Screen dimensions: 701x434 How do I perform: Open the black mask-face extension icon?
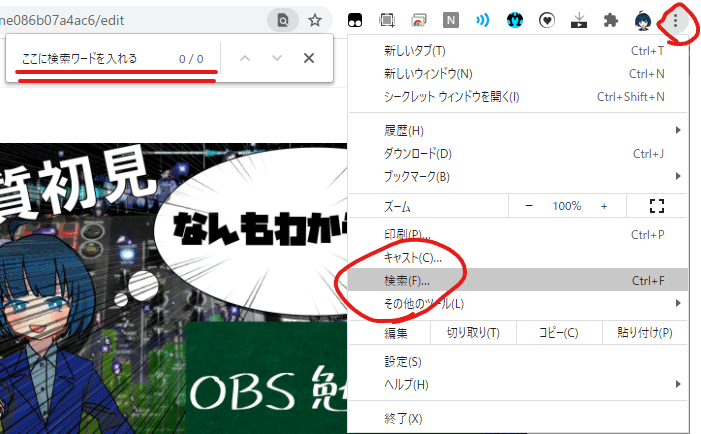pyautogui.click(x=355, y=20)
